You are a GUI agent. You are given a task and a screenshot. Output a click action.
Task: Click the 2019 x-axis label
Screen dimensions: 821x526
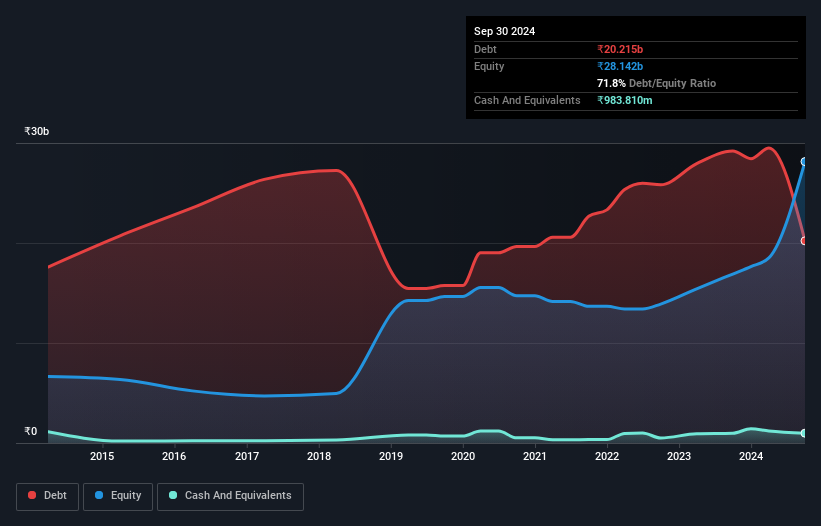(391, 456)
